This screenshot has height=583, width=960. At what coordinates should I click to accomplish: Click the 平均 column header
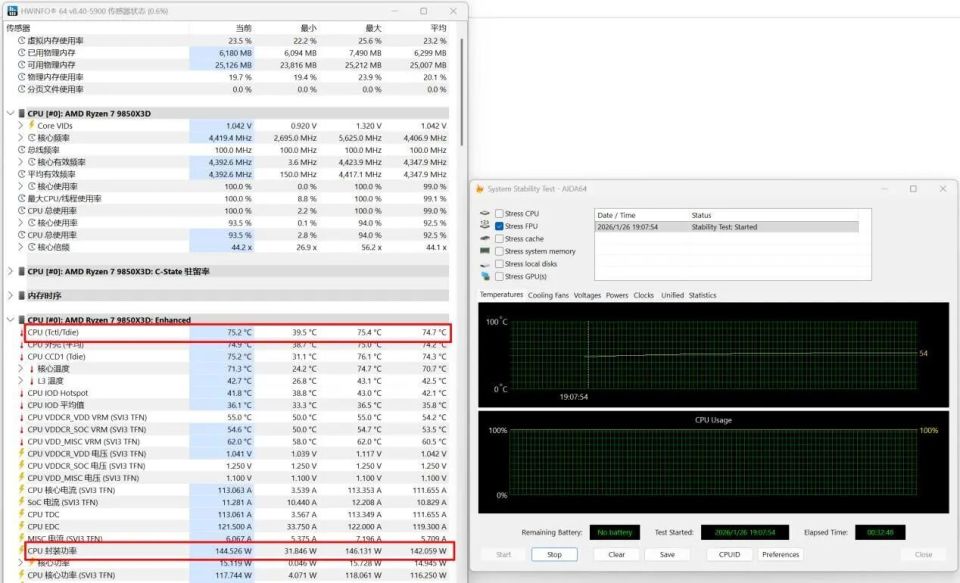coord(438,28)
